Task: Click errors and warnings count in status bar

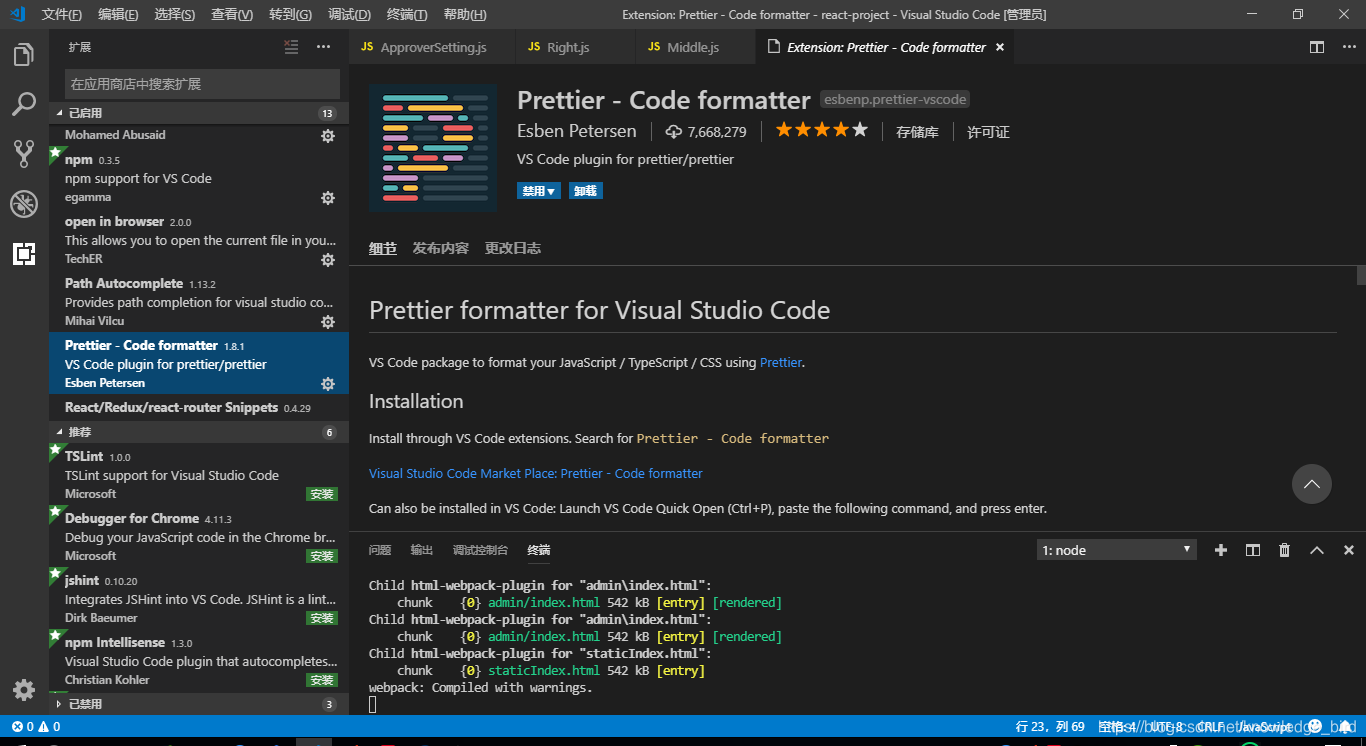Action: 36,727
